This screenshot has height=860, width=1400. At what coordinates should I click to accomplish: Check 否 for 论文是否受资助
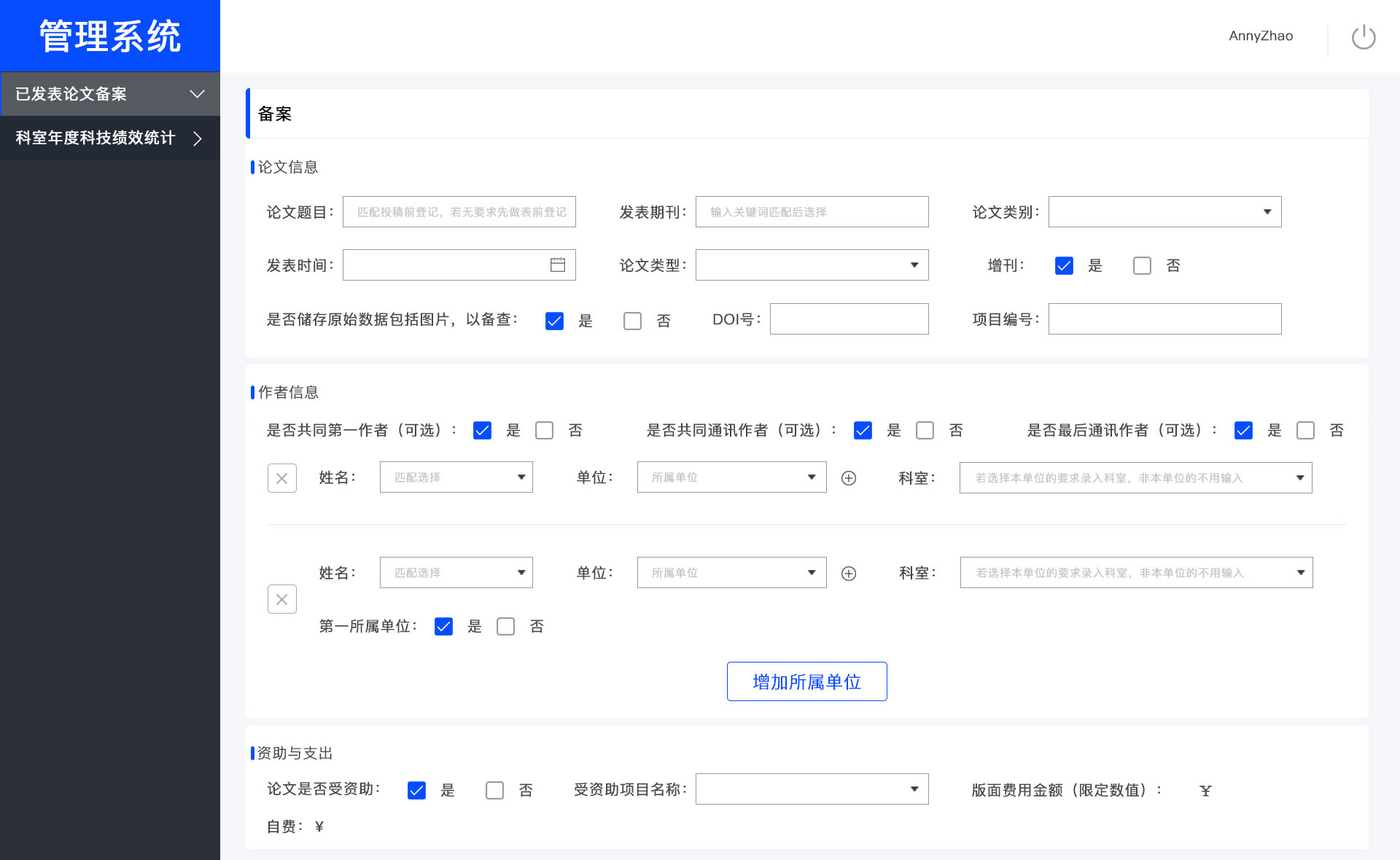click(x=494, y=790)
